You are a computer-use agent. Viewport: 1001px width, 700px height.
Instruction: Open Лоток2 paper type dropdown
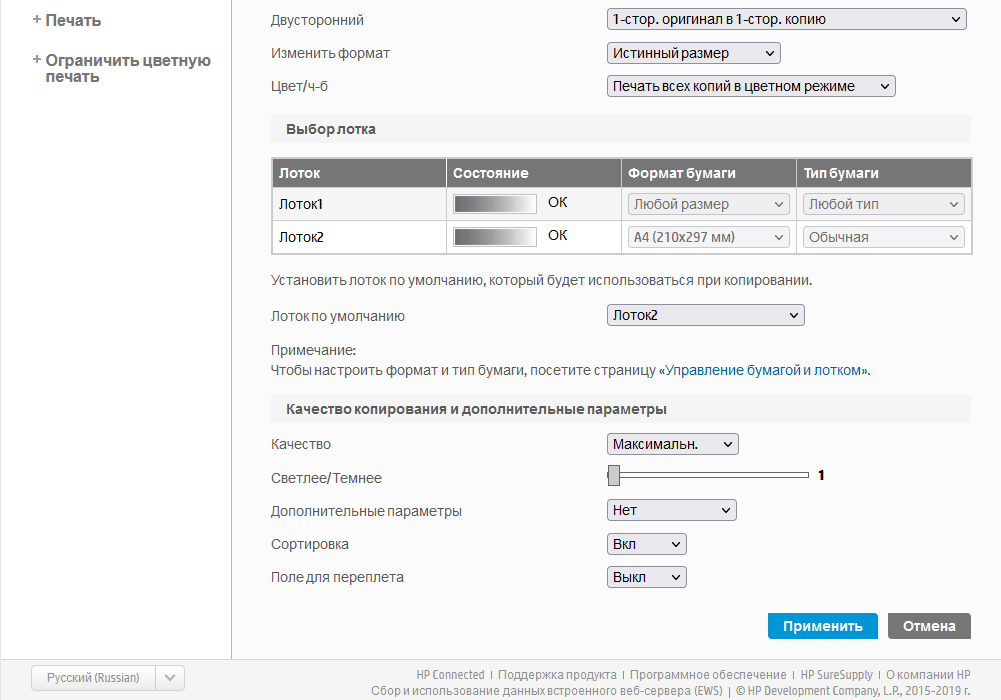pos(884,237)
